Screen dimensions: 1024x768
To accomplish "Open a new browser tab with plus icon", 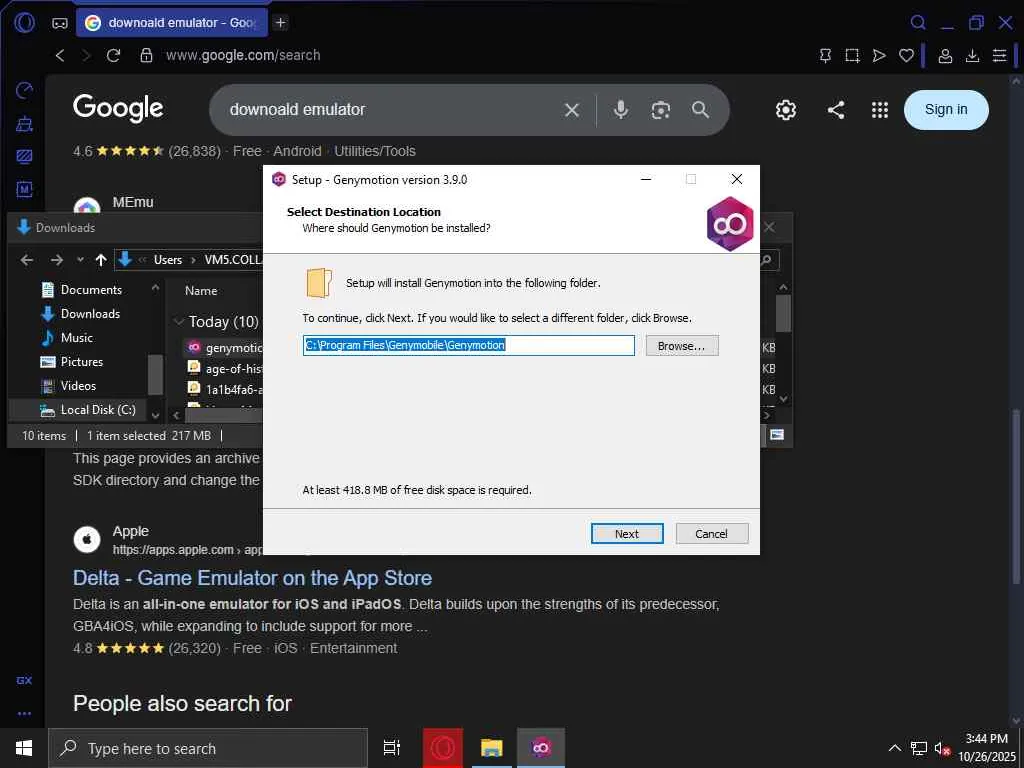I will coord(280,23).
